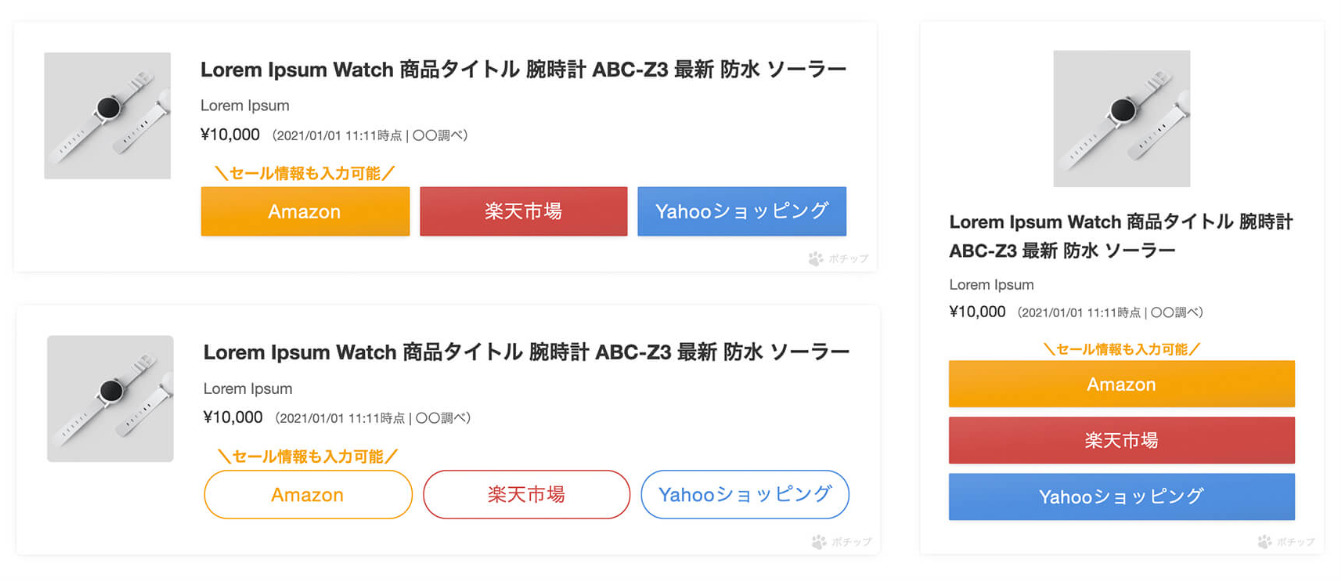Click the ポチップ paw icon in bottom-left card
The width and height of the screenshot is (1341, 581).
(x=819, y=542)
